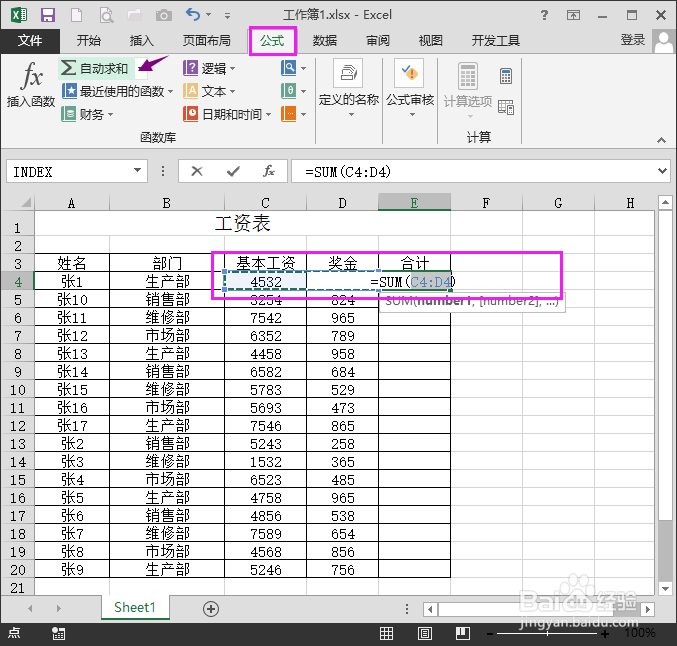677x646 pixels.
Task: Switch to Page Break Preview icon in status bar
Action: pos(462,633)
